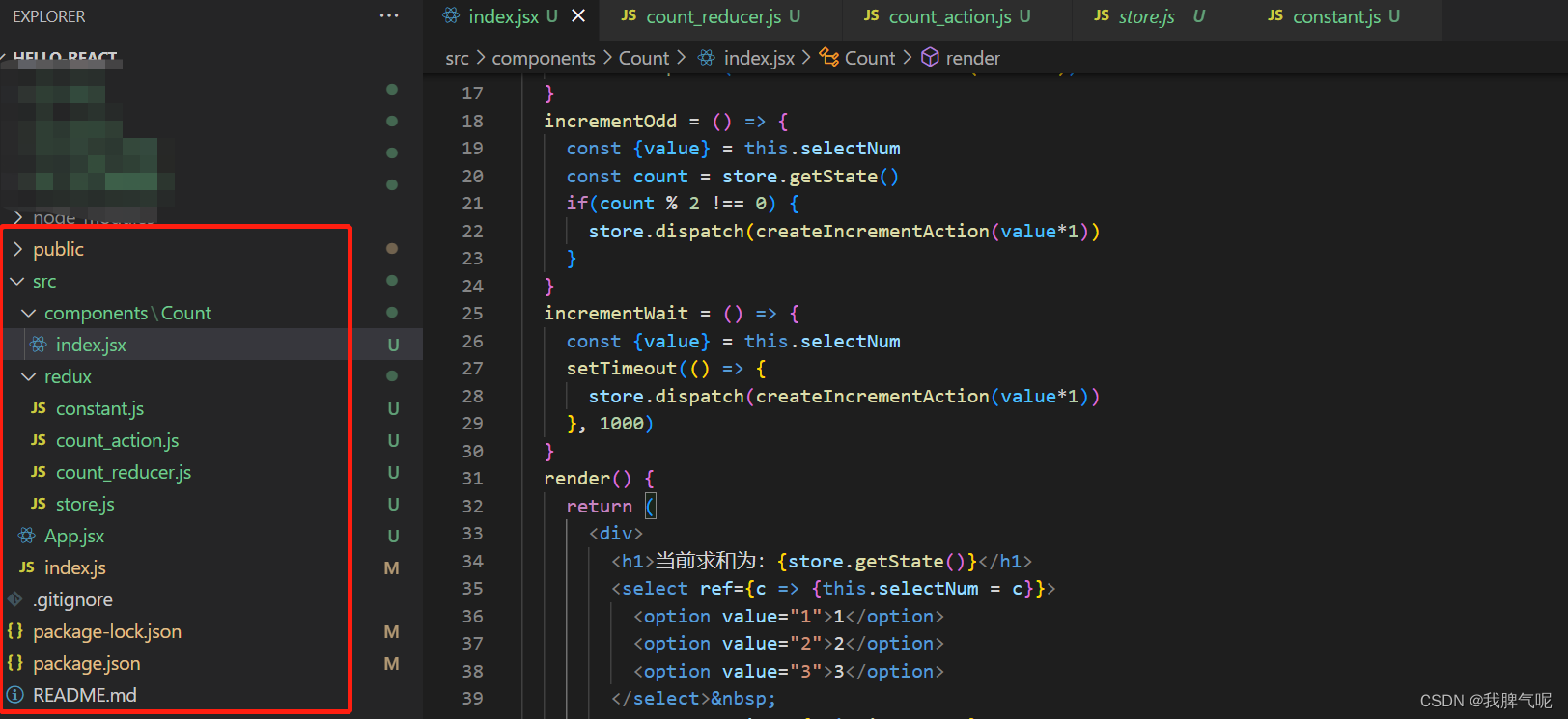Click the Count folder breadcrumb

click(643, 58)
